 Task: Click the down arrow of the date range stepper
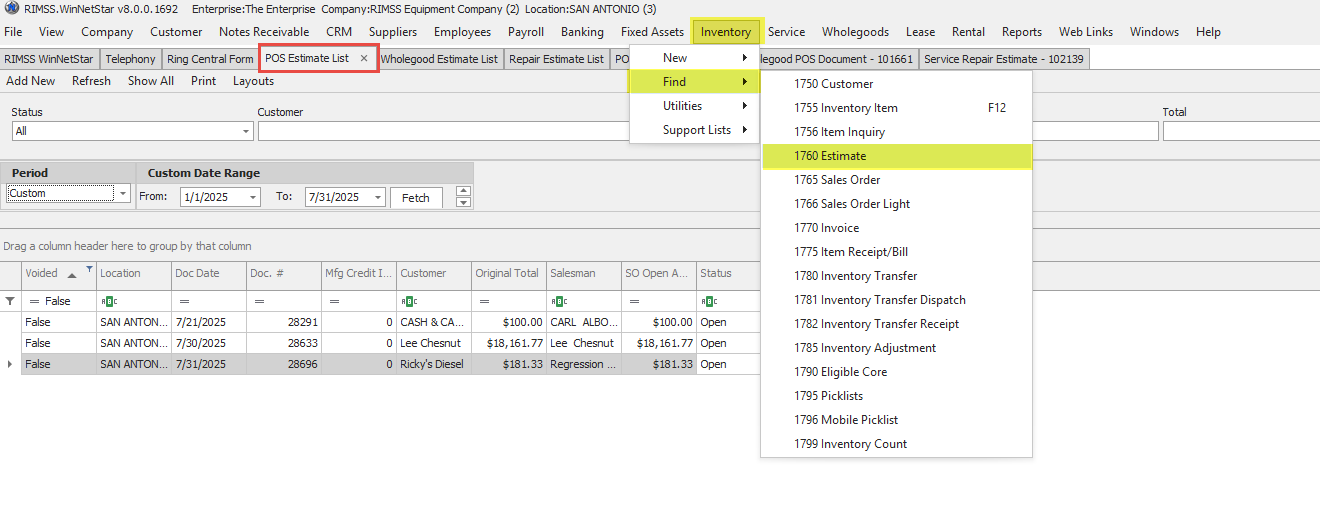463,202
